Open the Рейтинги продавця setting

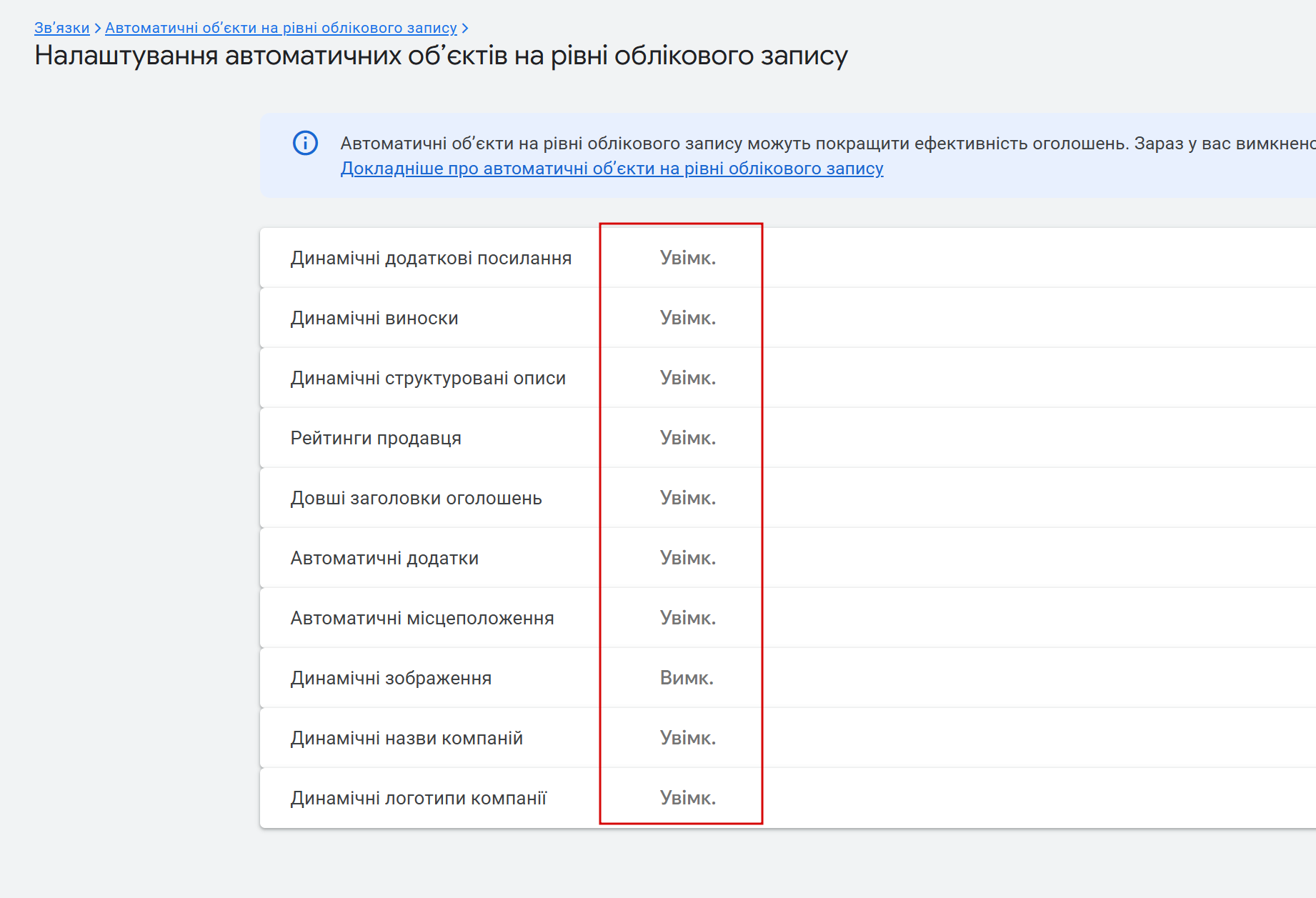(x=376, y=438)
